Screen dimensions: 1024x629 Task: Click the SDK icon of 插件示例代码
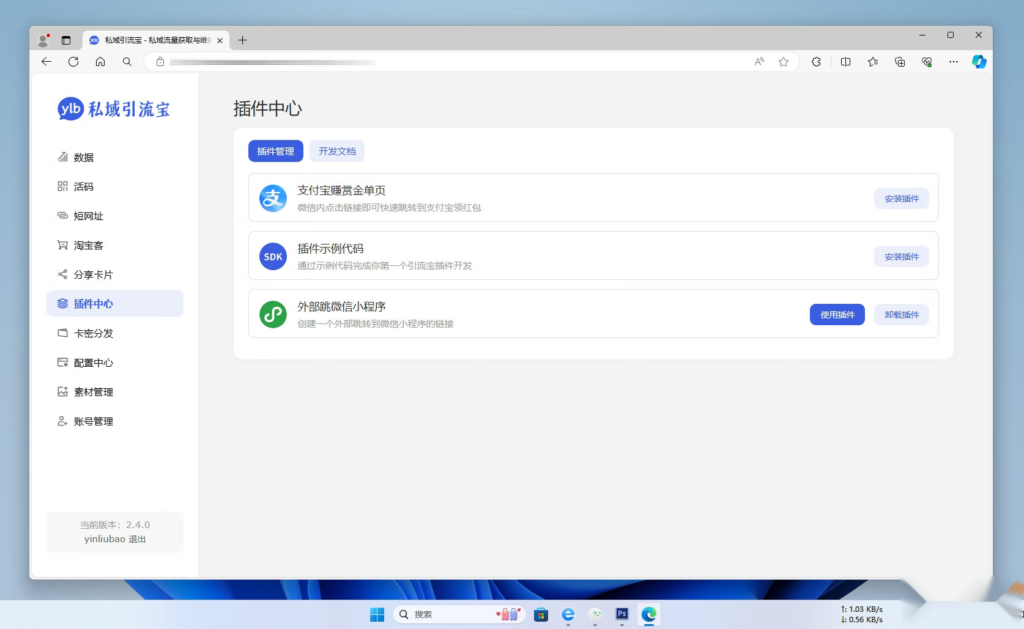[272, 255]
